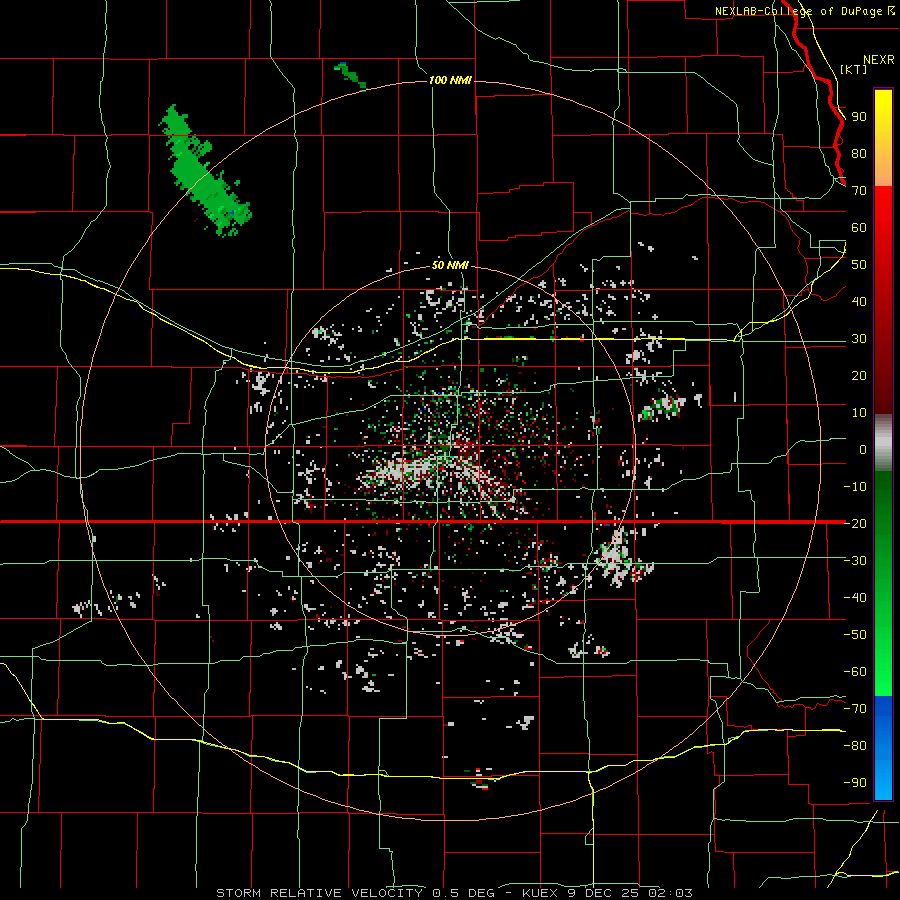Click the -70 knot scale label

(x=855, y=708)
